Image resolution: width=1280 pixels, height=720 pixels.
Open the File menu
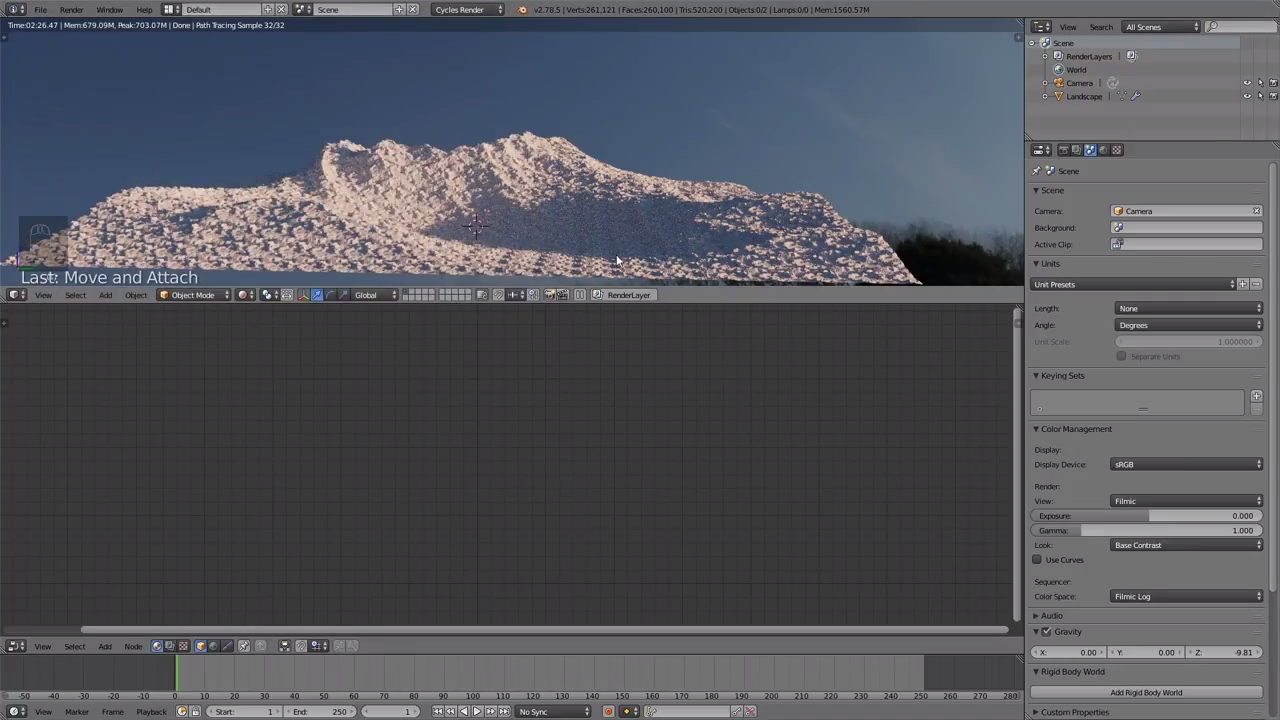[x=41, y=10]
